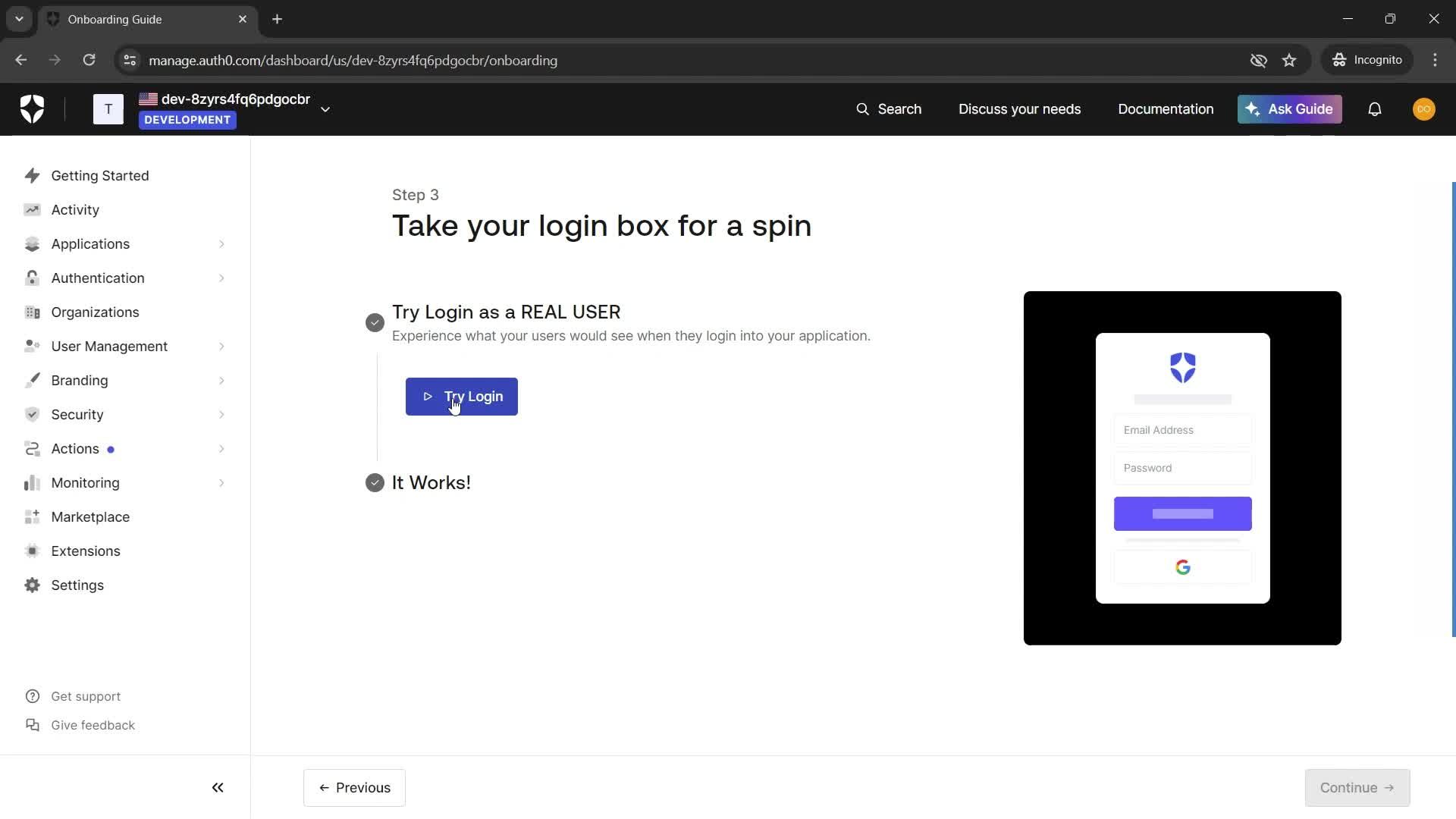
Task: Open the site information icon
Action: click(x=130, y=60)
